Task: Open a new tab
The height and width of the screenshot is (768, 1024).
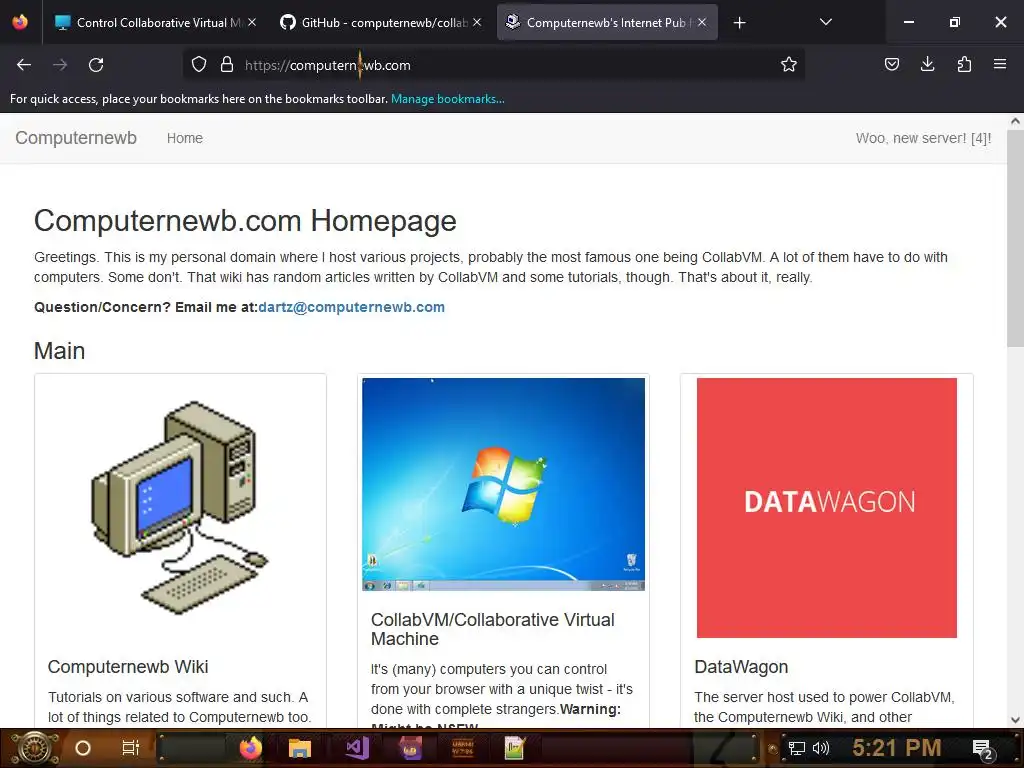Action: coord(739,23)
